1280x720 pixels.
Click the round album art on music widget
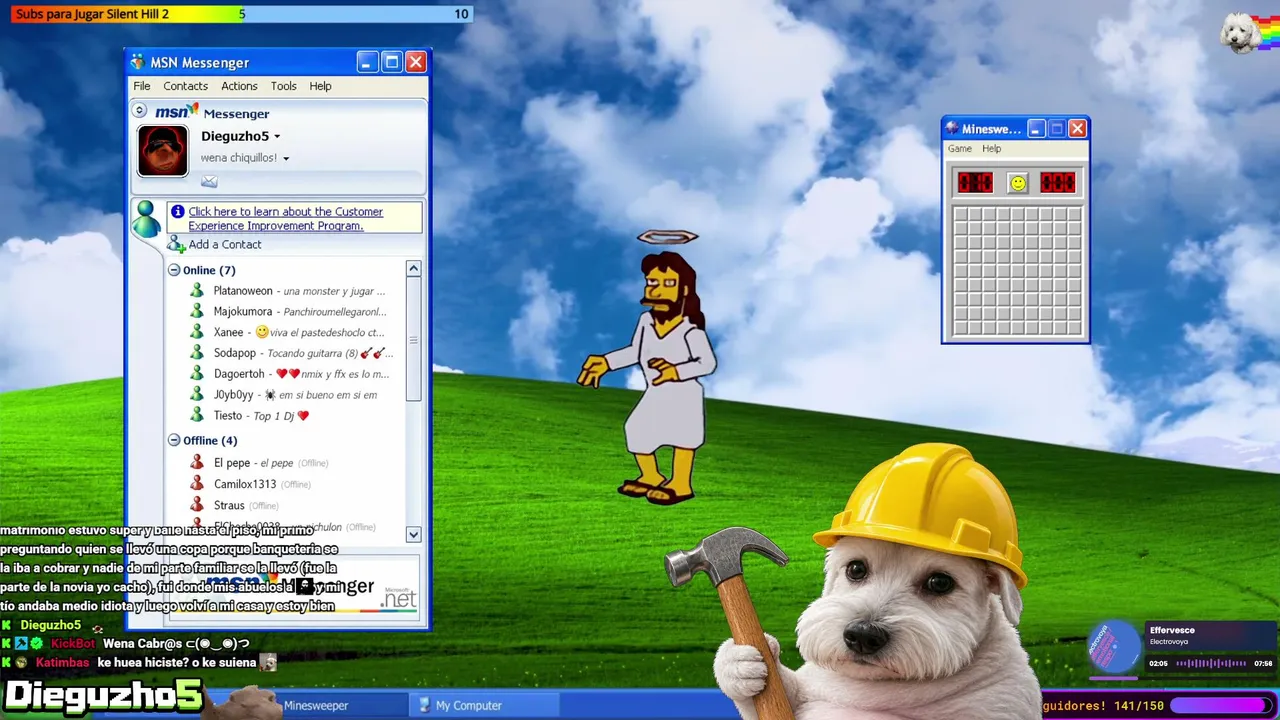[x=1112, y=647]
